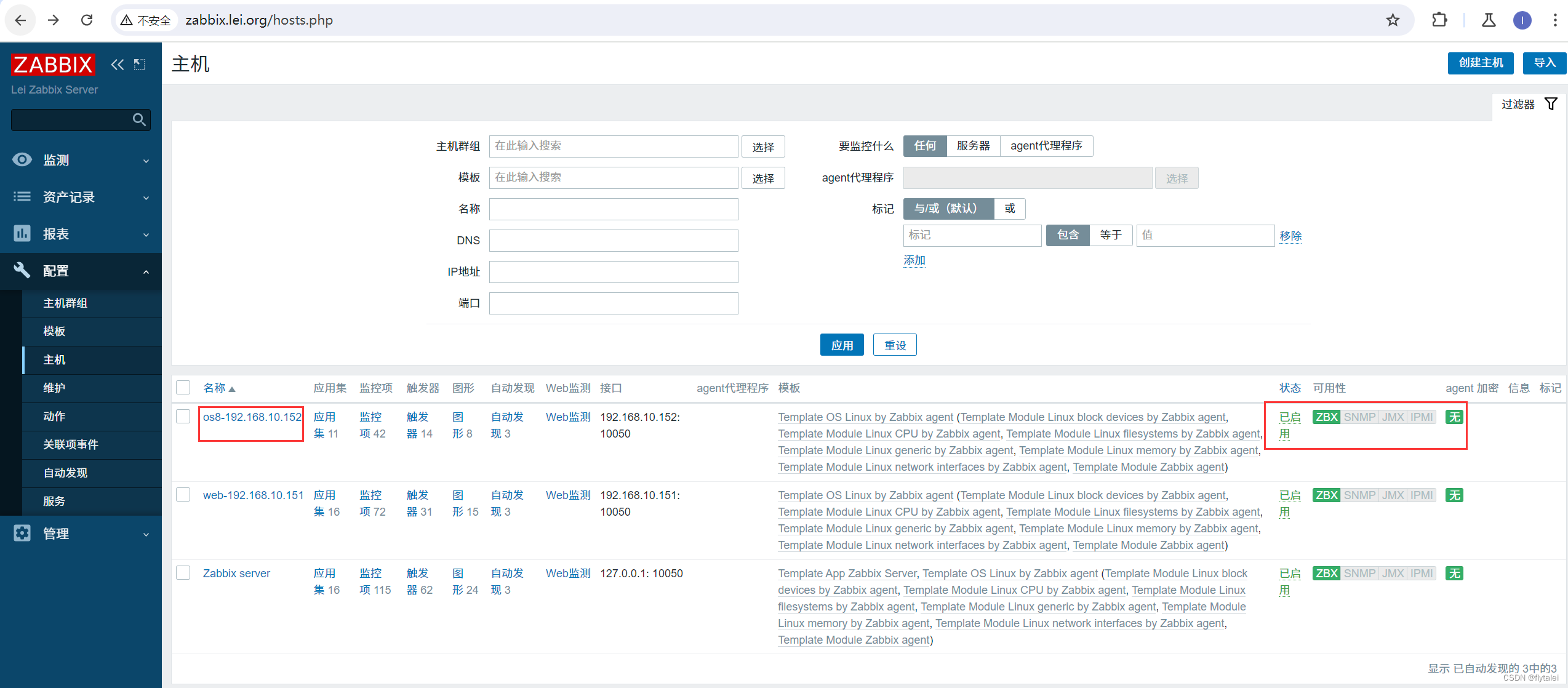Screen dimensions: 1568x688
Task: Click the not-secure warning icon in address bar
Action: [126, 20]
